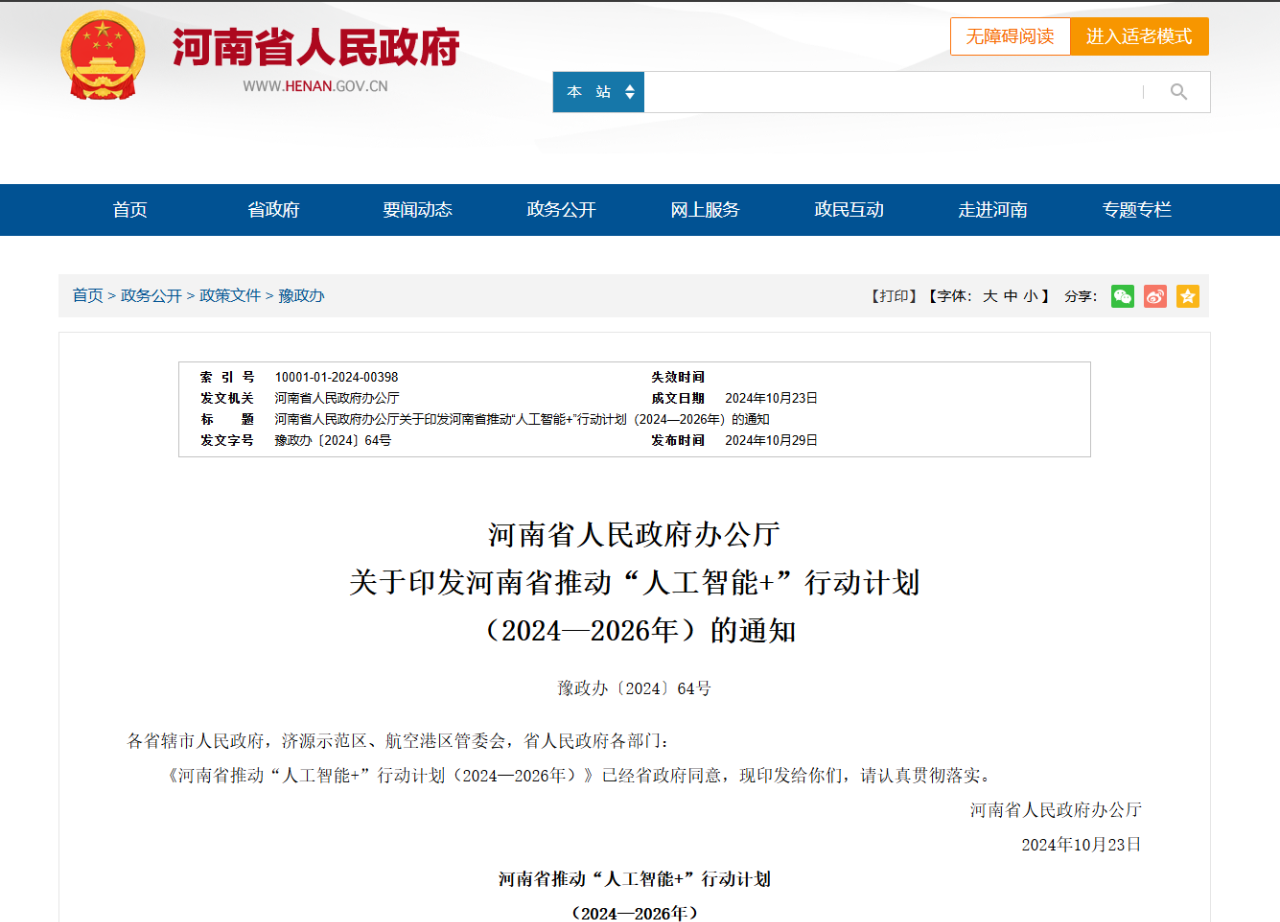Open the 本站 search scope dropdown
This screenshot has height=922, width=1280.
pyautogui.click(x=599, y=92)
